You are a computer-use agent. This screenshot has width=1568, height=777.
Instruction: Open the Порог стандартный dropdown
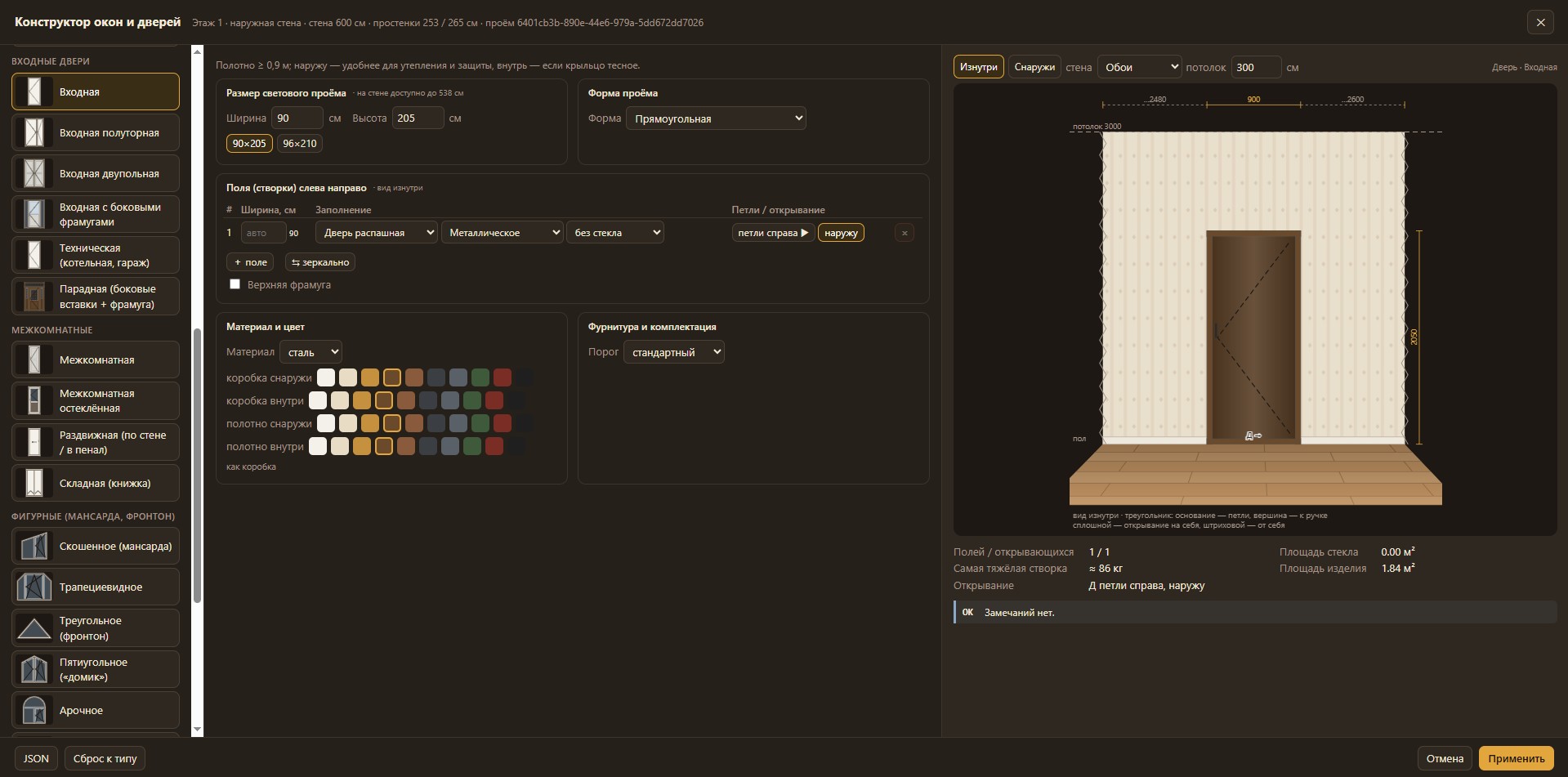[x=673, y=352]
